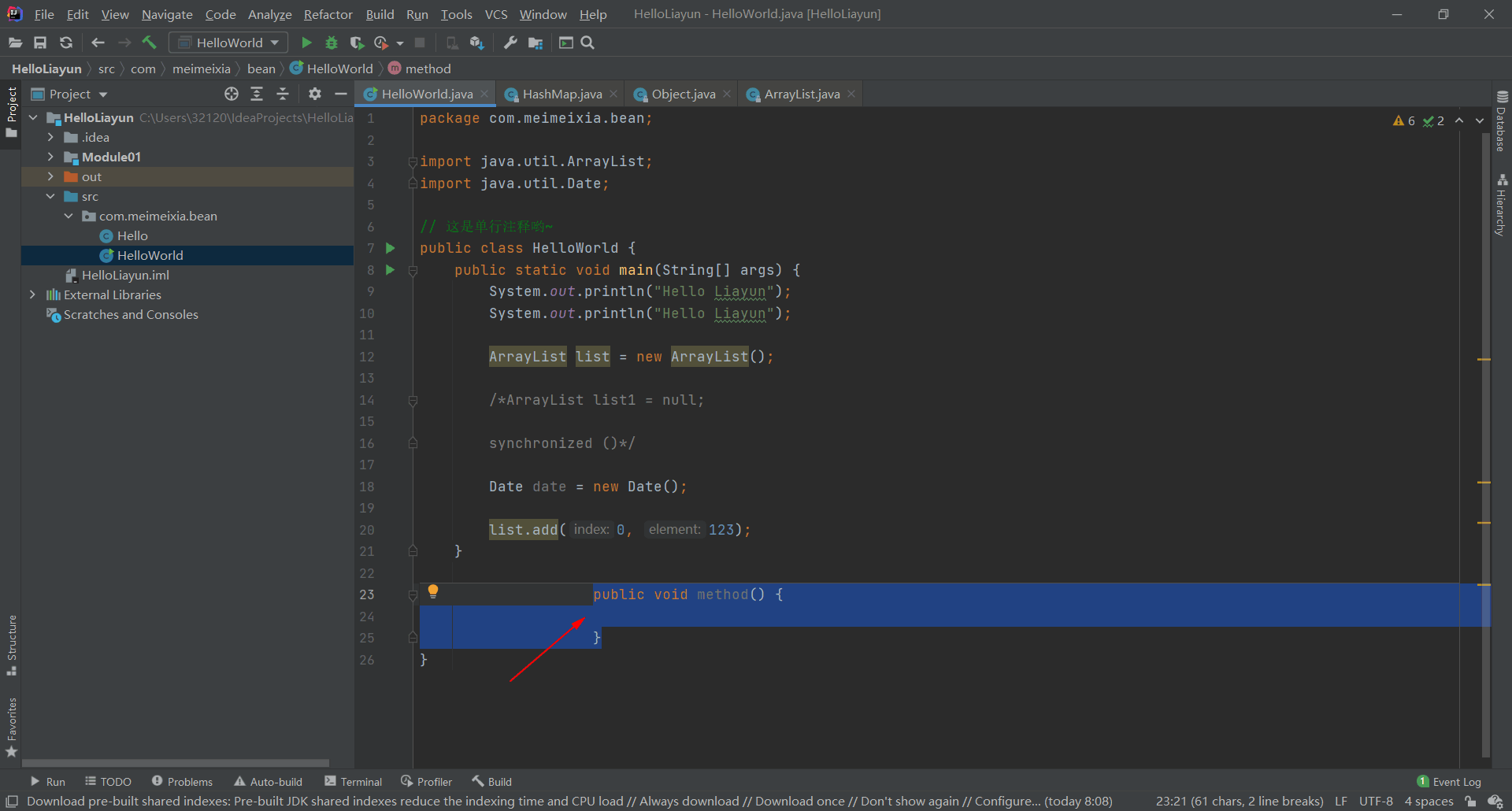This screenshot has height=811, width=1512.
Task: Switch to Object.java tab
Action: click(x=683, y=94)
